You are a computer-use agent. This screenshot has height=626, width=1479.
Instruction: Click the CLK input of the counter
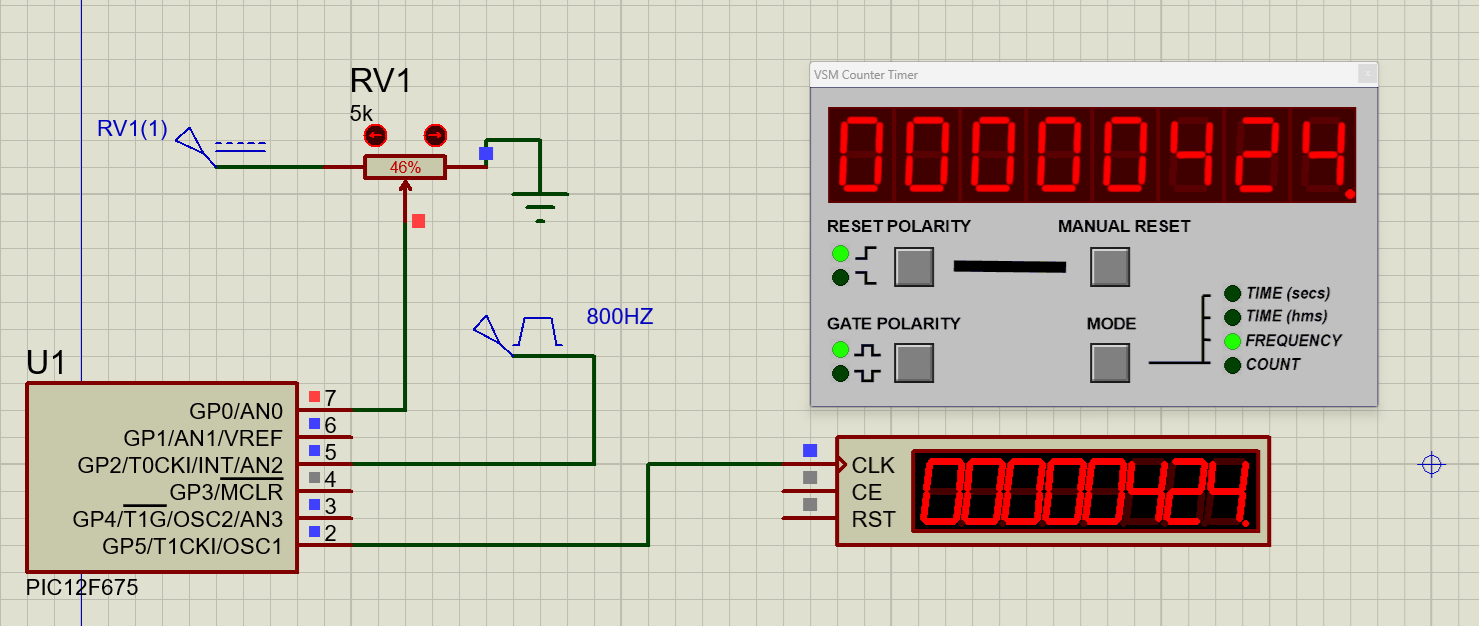[x=873, y=465]
